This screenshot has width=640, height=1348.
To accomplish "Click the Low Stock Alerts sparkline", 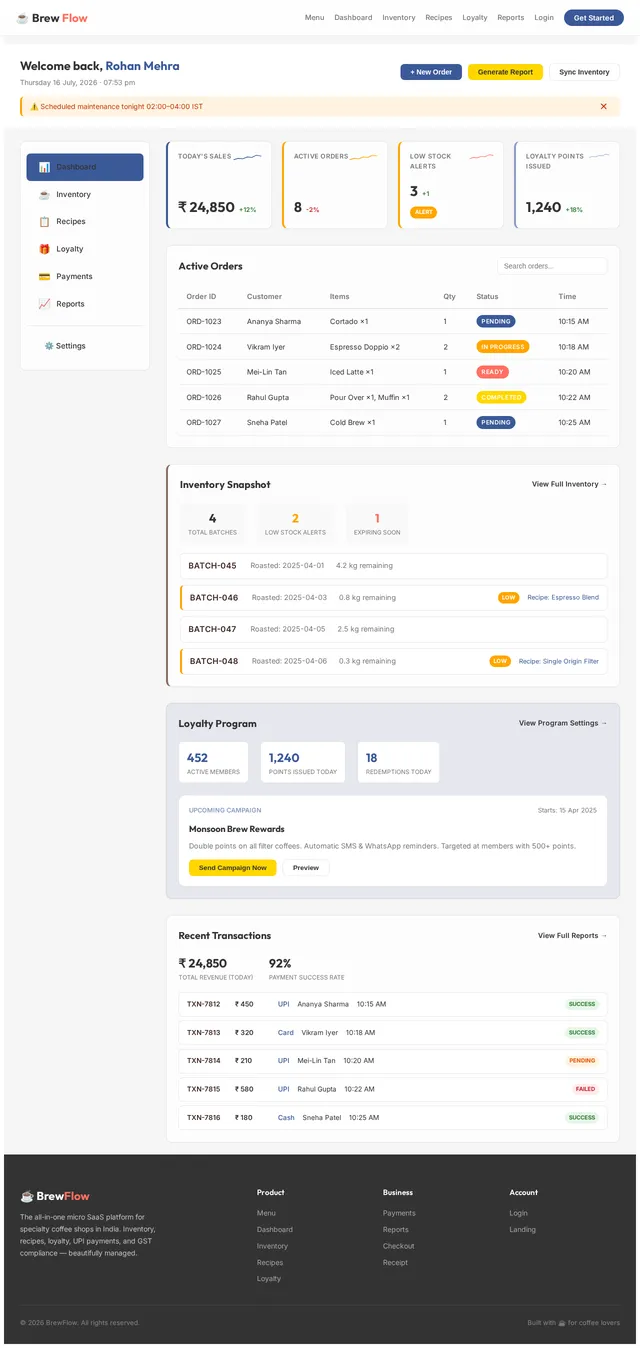I will tap(481, 156).
